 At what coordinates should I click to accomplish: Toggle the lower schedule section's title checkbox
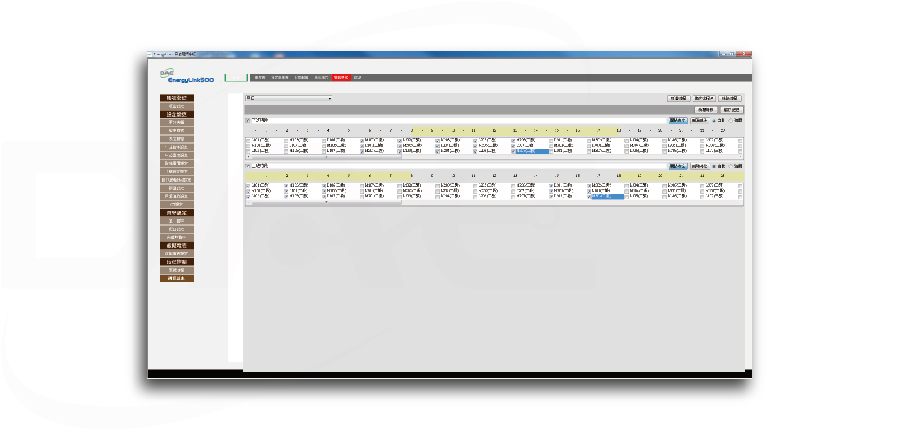248,166
